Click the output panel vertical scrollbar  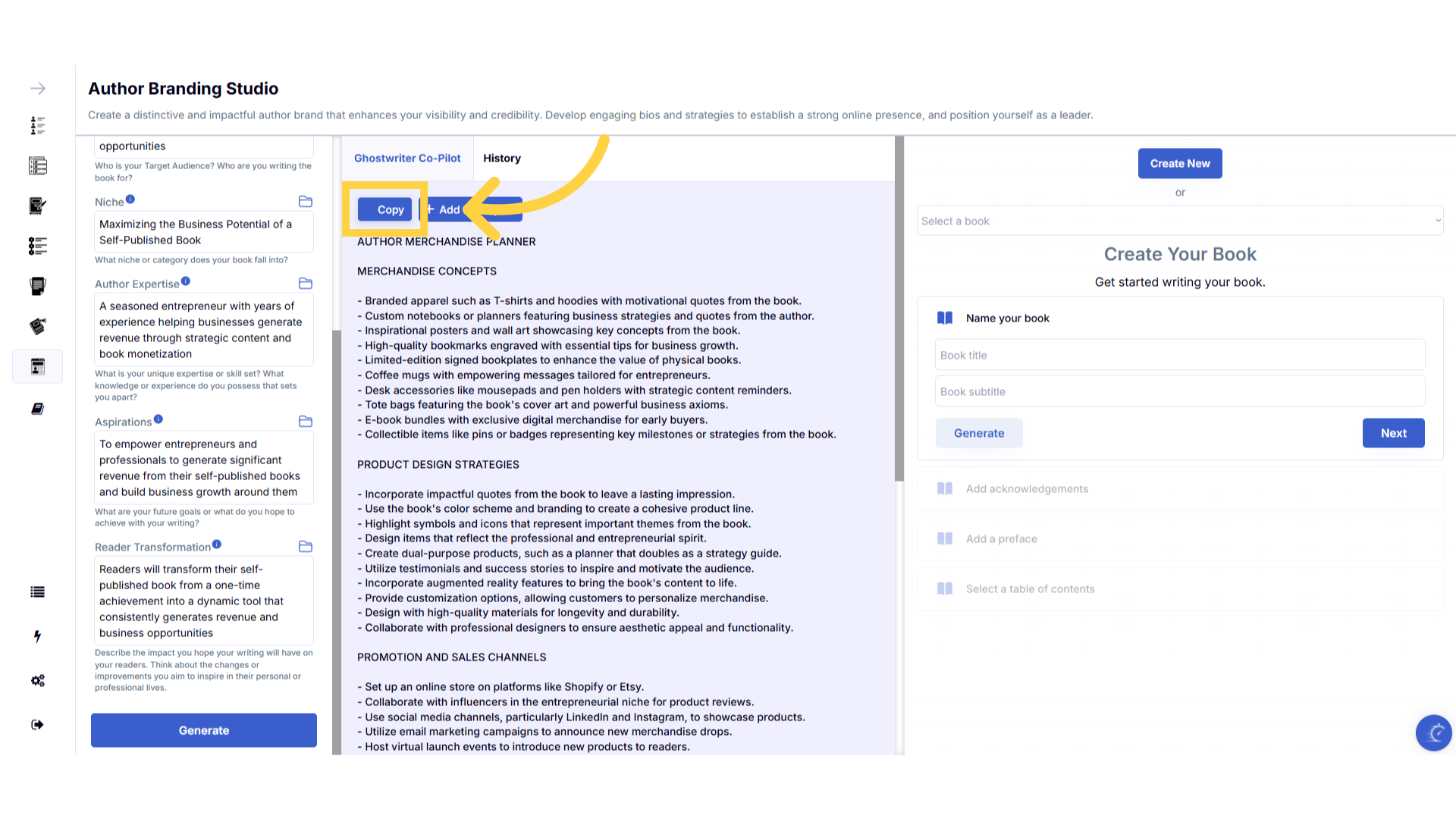[x=899, y=309]
